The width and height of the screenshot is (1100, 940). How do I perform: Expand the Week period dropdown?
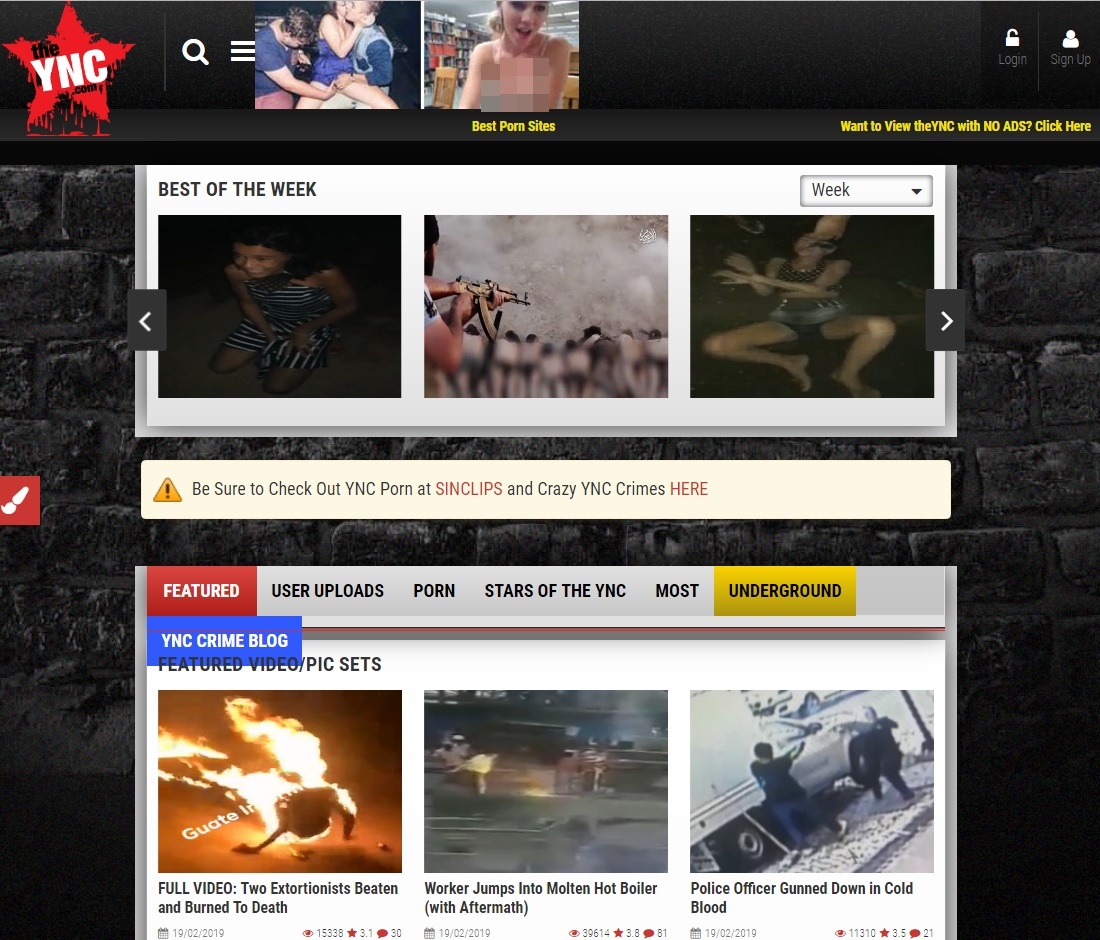pyautogui.click(x=866, y=191)
